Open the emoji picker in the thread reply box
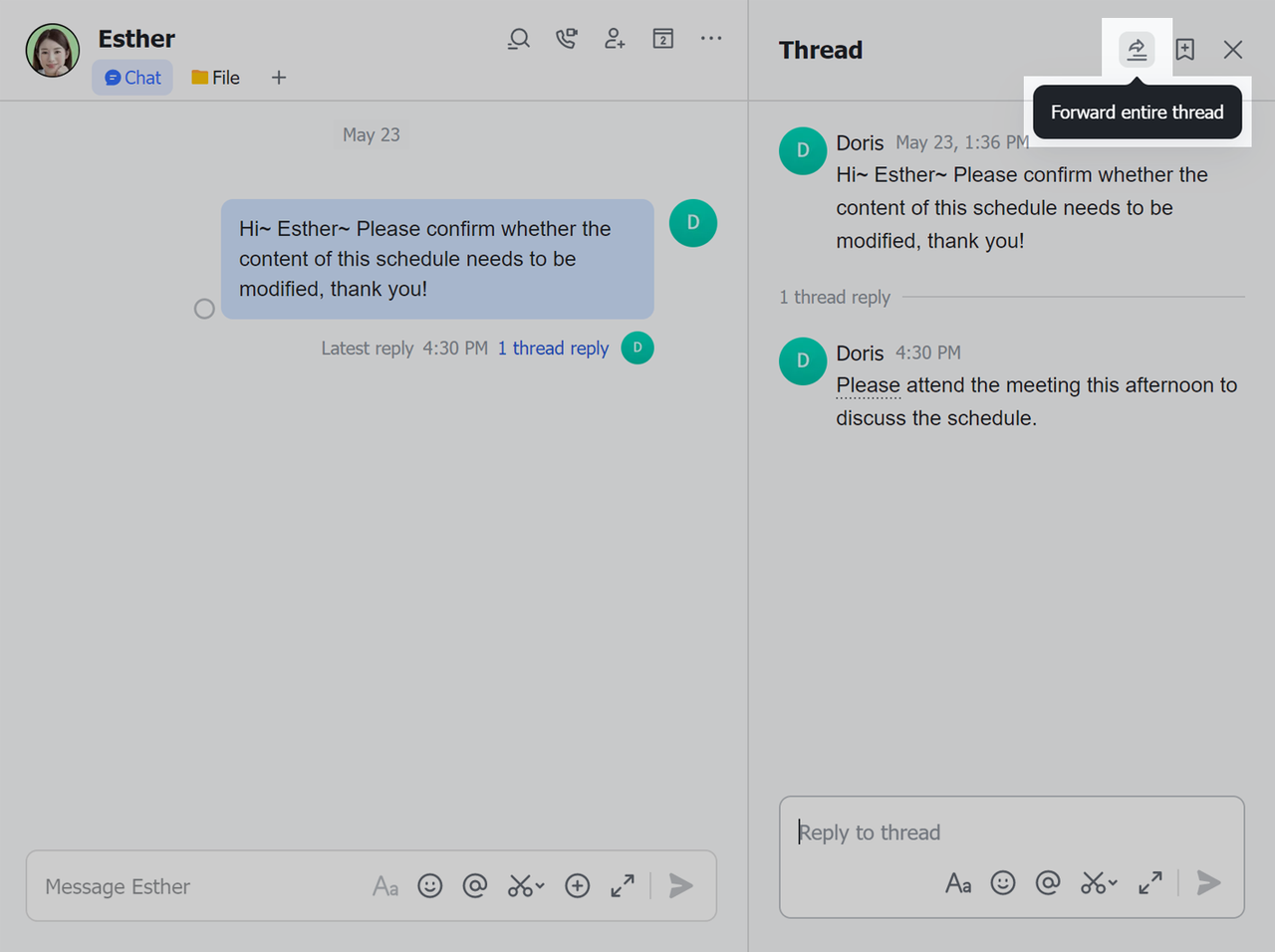 point(1002,882)
